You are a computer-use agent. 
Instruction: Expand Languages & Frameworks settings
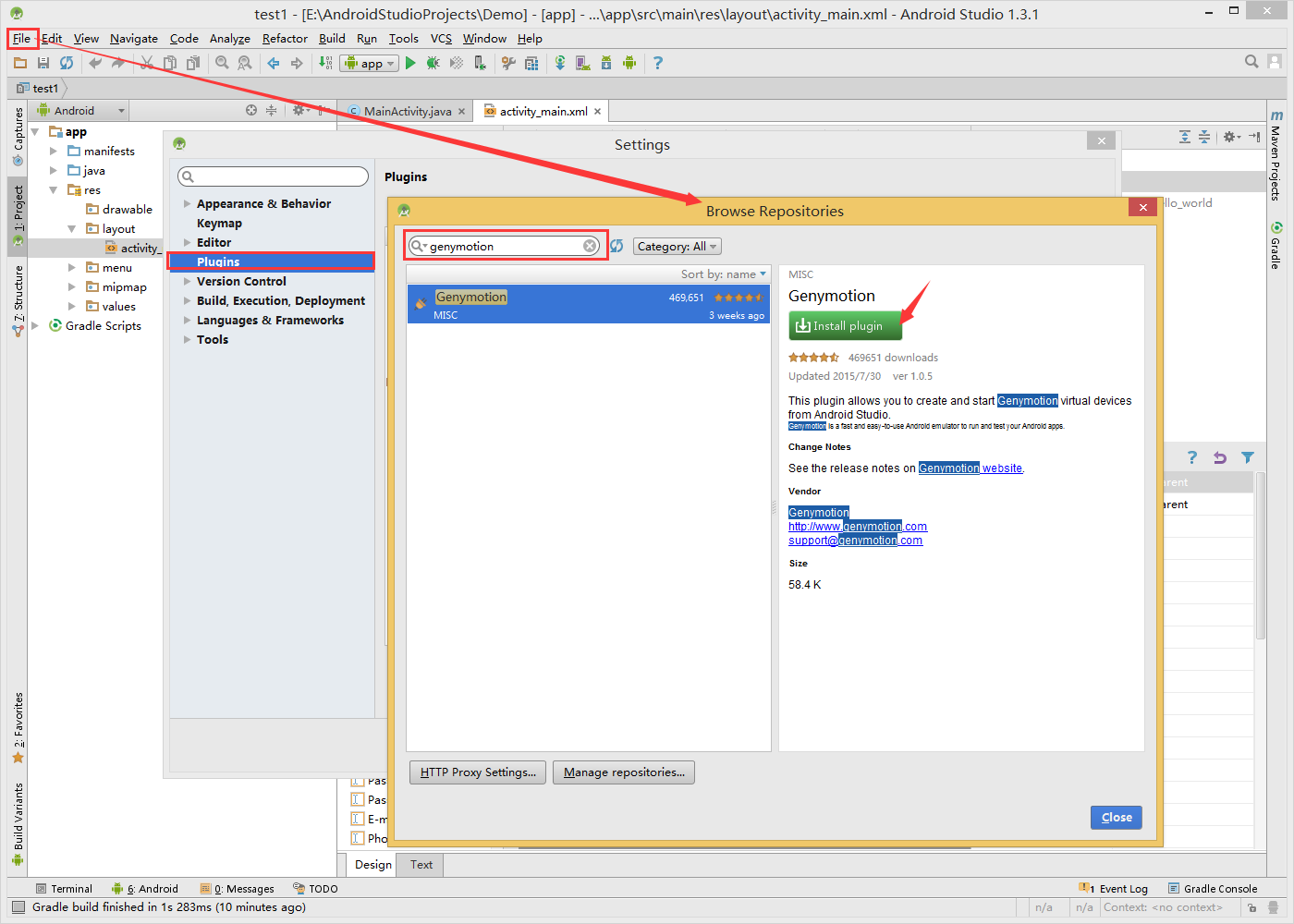[x=188, y=321]
